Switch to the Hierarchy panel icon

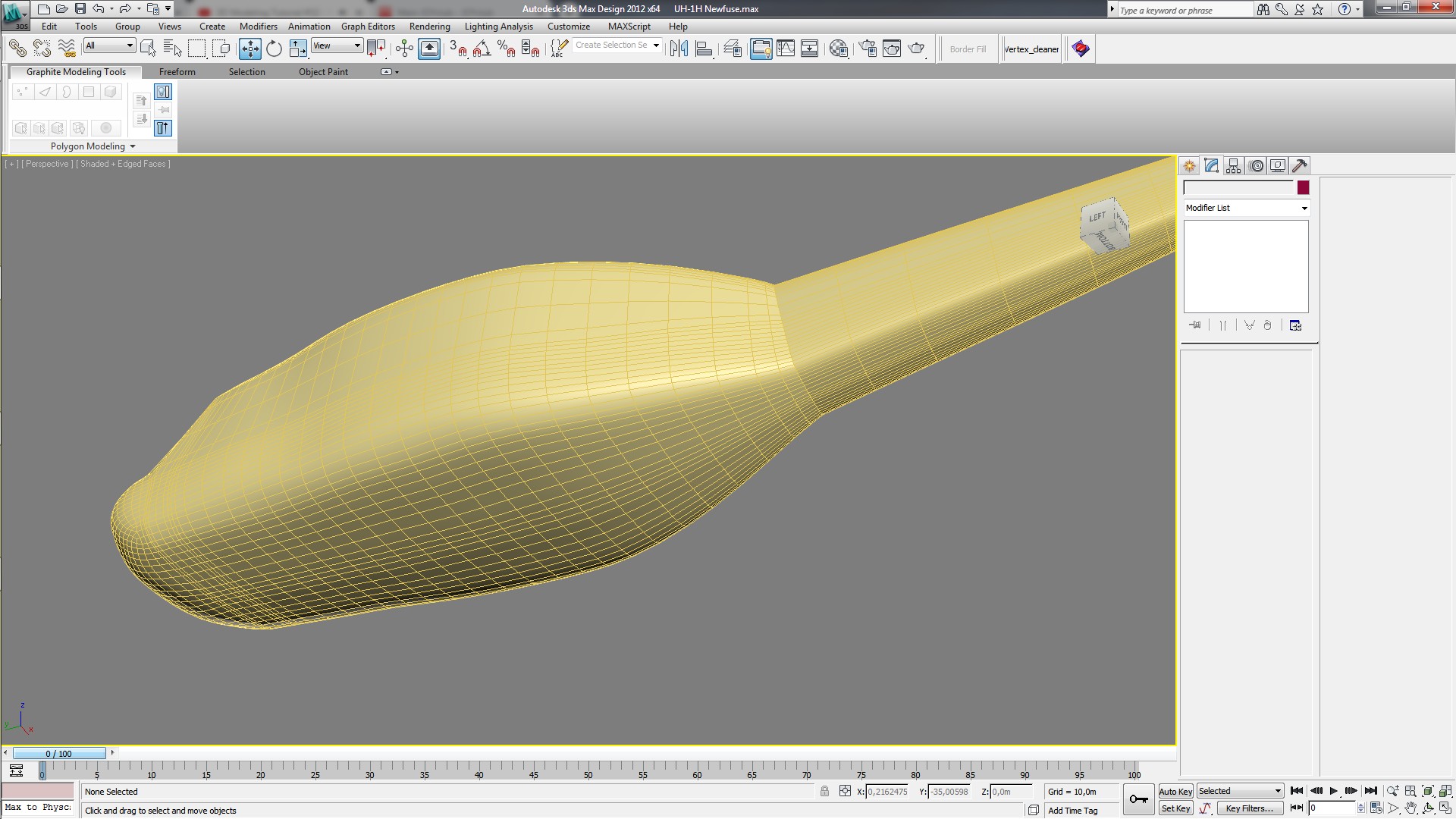point(1234,166)
